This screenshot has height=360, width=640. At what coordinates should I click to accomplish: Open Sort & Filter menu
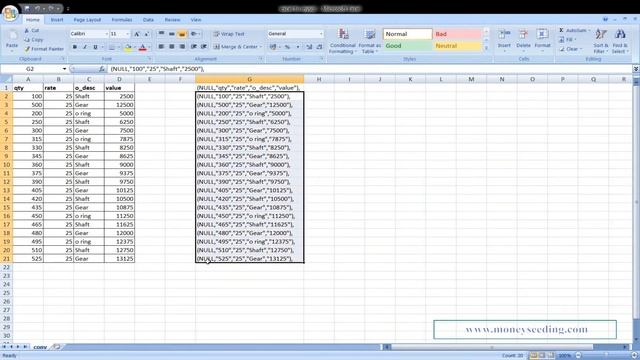tap(601, 41)
